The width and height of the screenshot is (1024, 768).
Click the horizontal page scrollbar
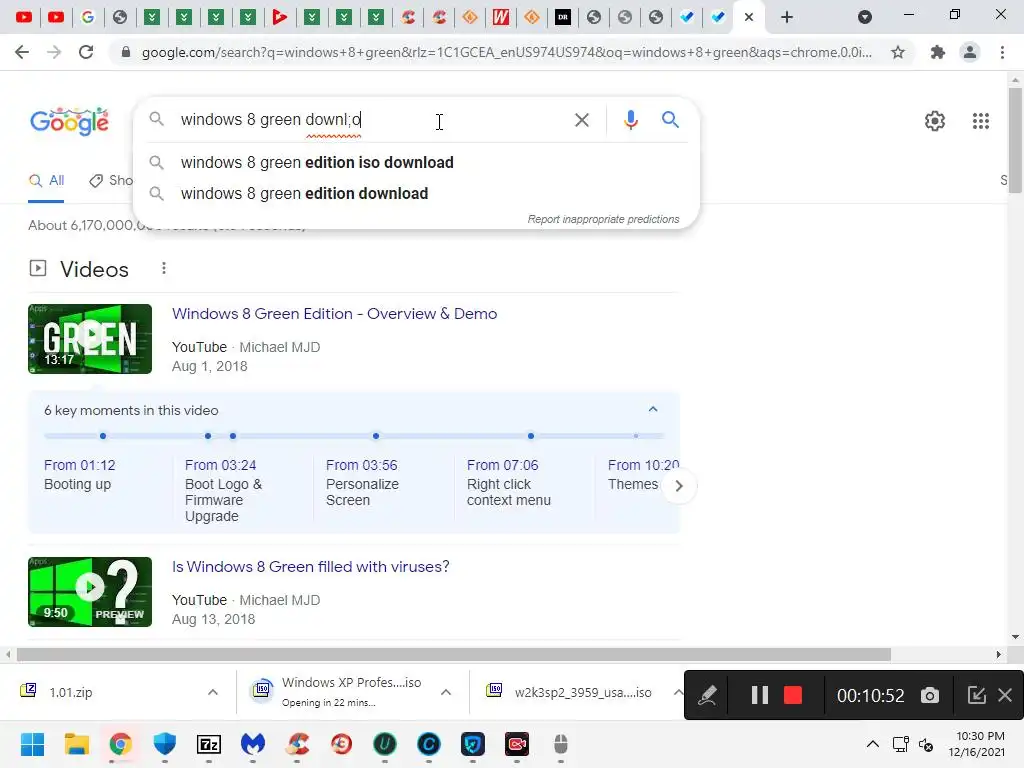pyautogui.click(x=454, y=654)
